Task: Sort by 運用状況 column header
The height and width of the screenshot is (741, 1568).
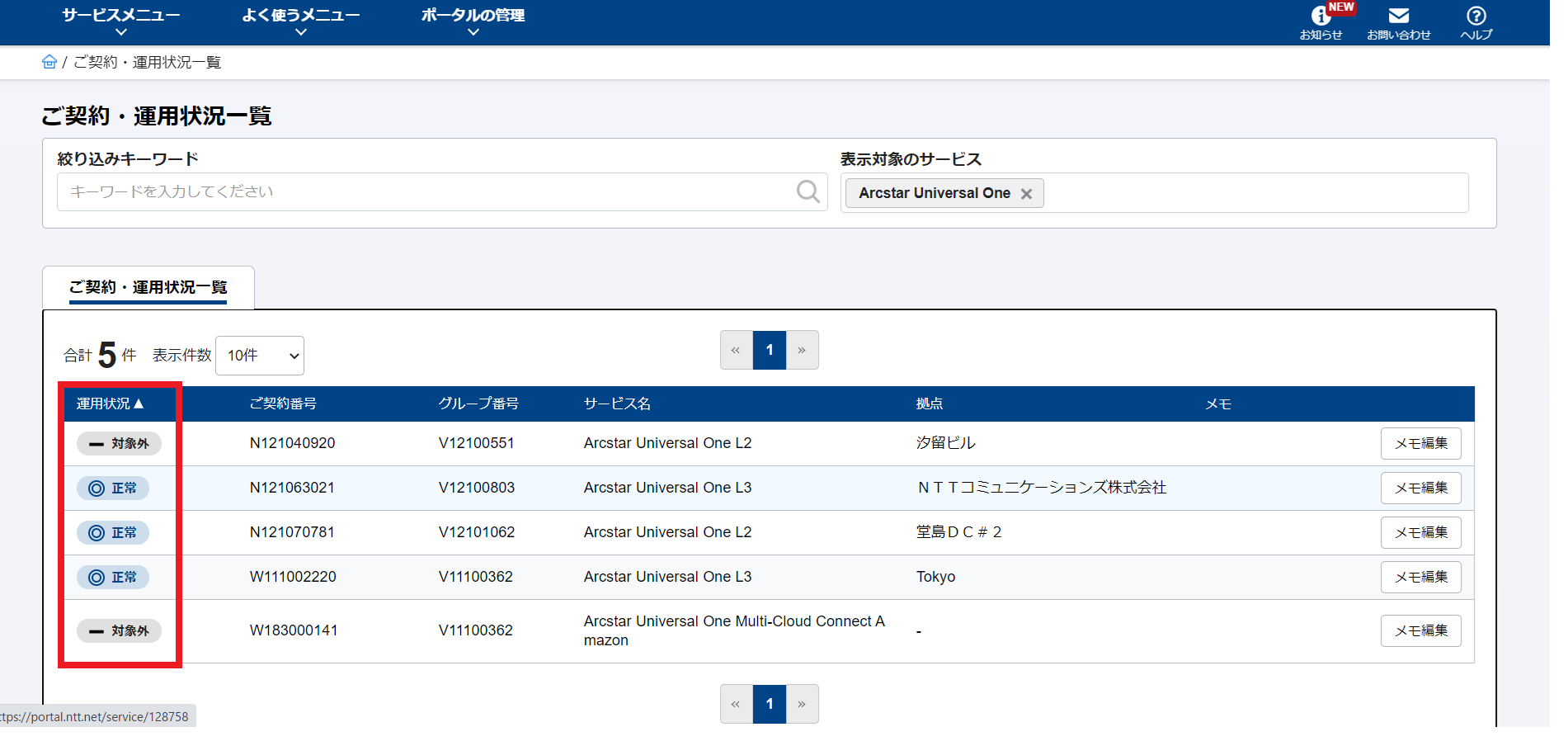Action: pos(111,404)
